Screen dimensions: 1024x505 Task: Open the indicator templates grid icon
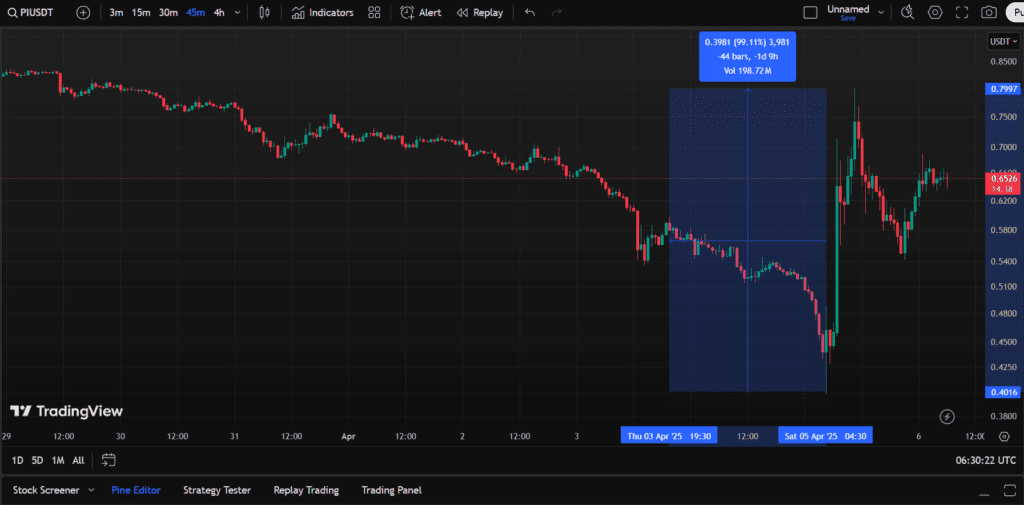pos(374,13)
